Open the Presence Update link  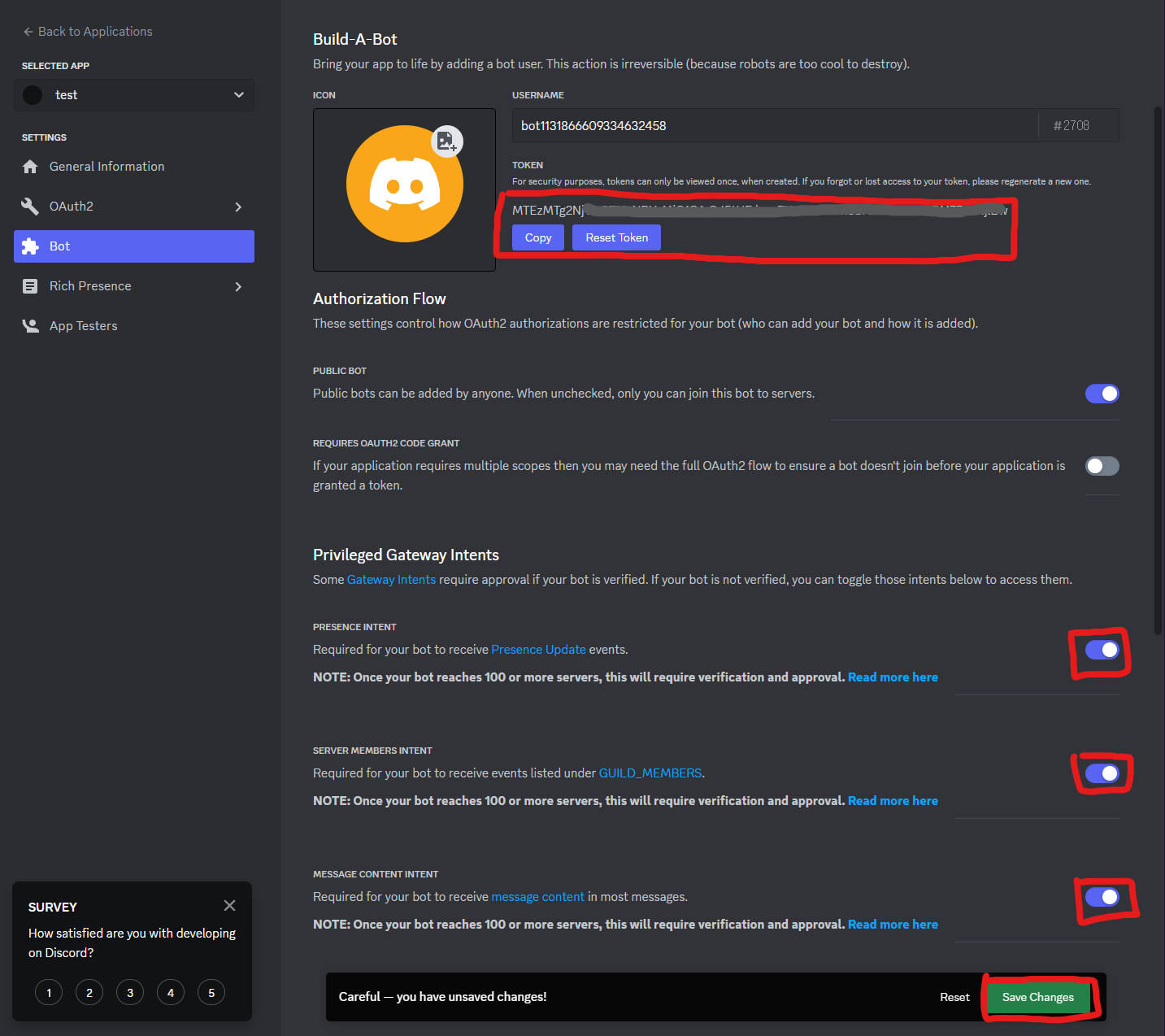(538, 650)
